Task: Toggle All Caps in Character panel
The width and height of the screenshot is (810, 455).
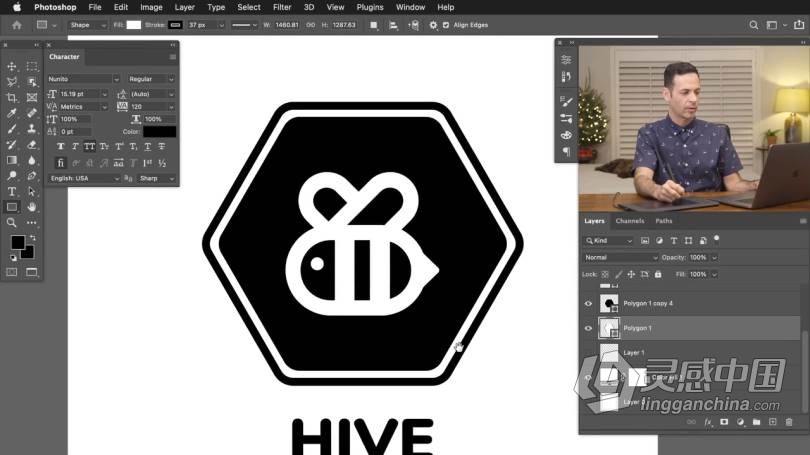Action: 89,147
